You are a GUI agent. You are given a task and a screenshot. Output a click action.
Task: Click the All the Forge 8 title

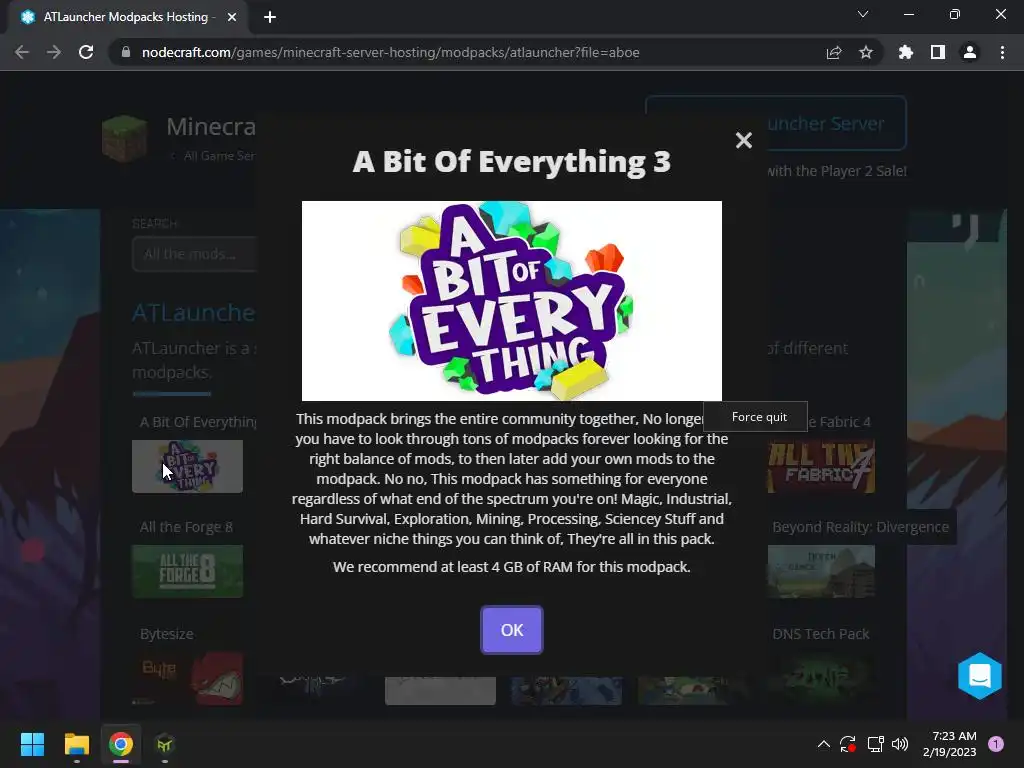click(186, 526)
